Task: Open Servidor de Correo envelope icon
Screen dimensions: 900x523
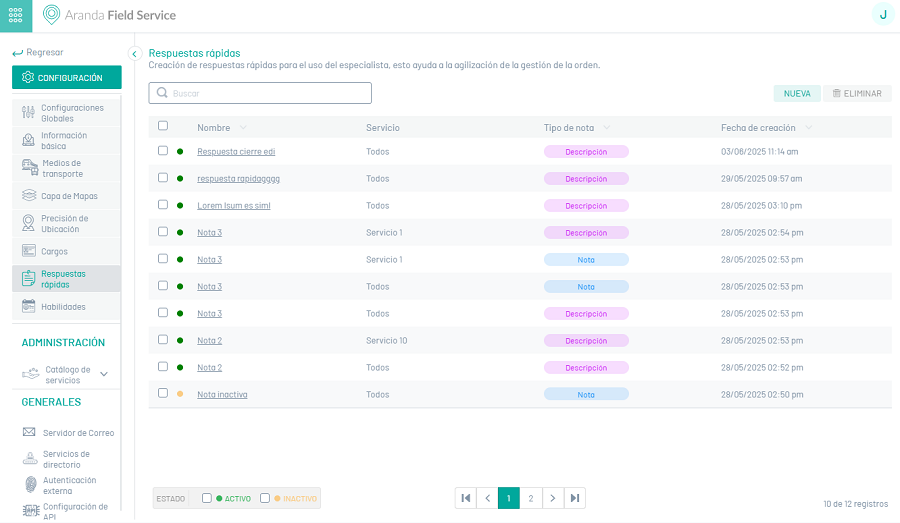Action: click(x=29, y=433)
